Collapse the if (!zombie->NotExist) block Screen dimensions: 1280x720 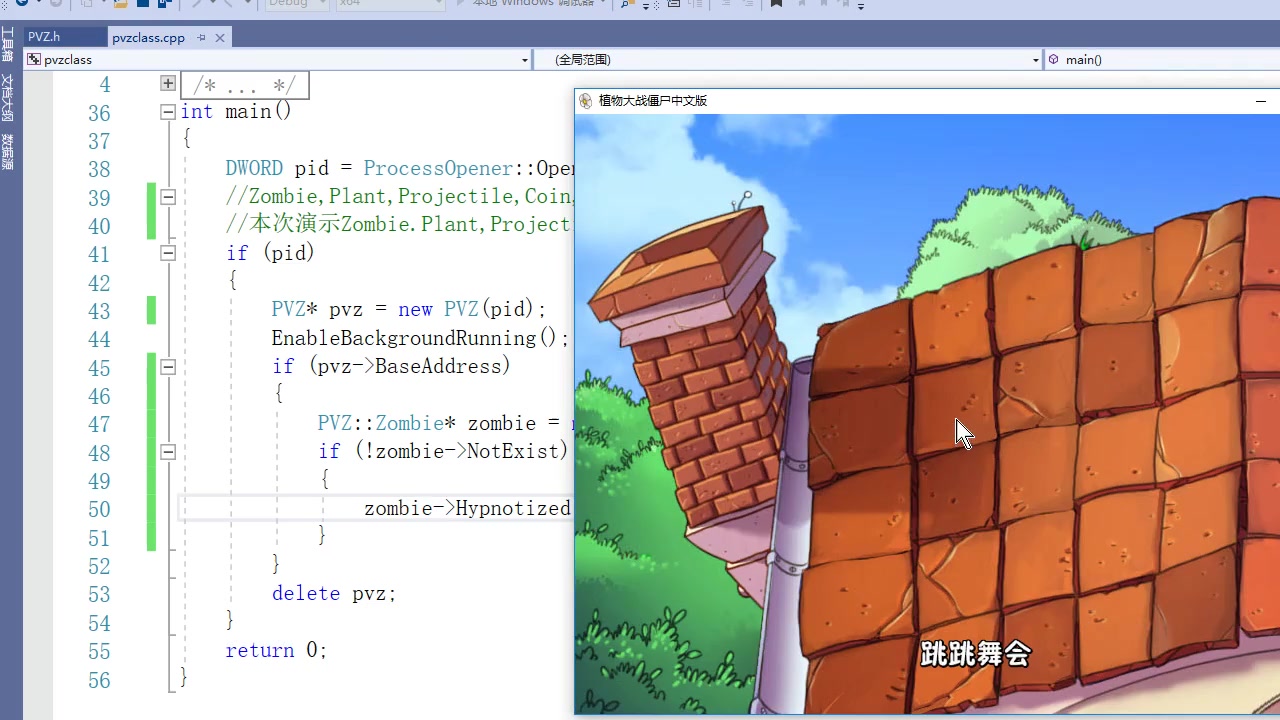168,452
